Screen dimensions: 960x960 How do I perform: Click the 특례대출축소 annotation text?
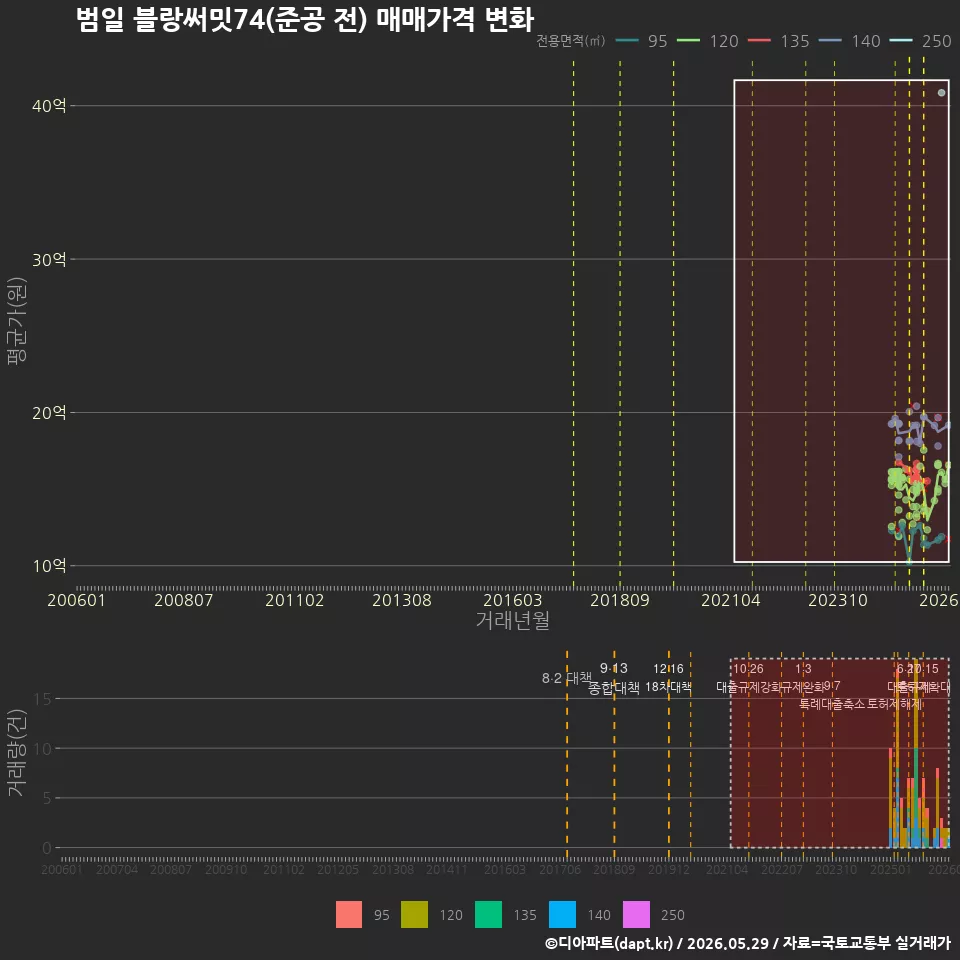(x=831, y=704)
